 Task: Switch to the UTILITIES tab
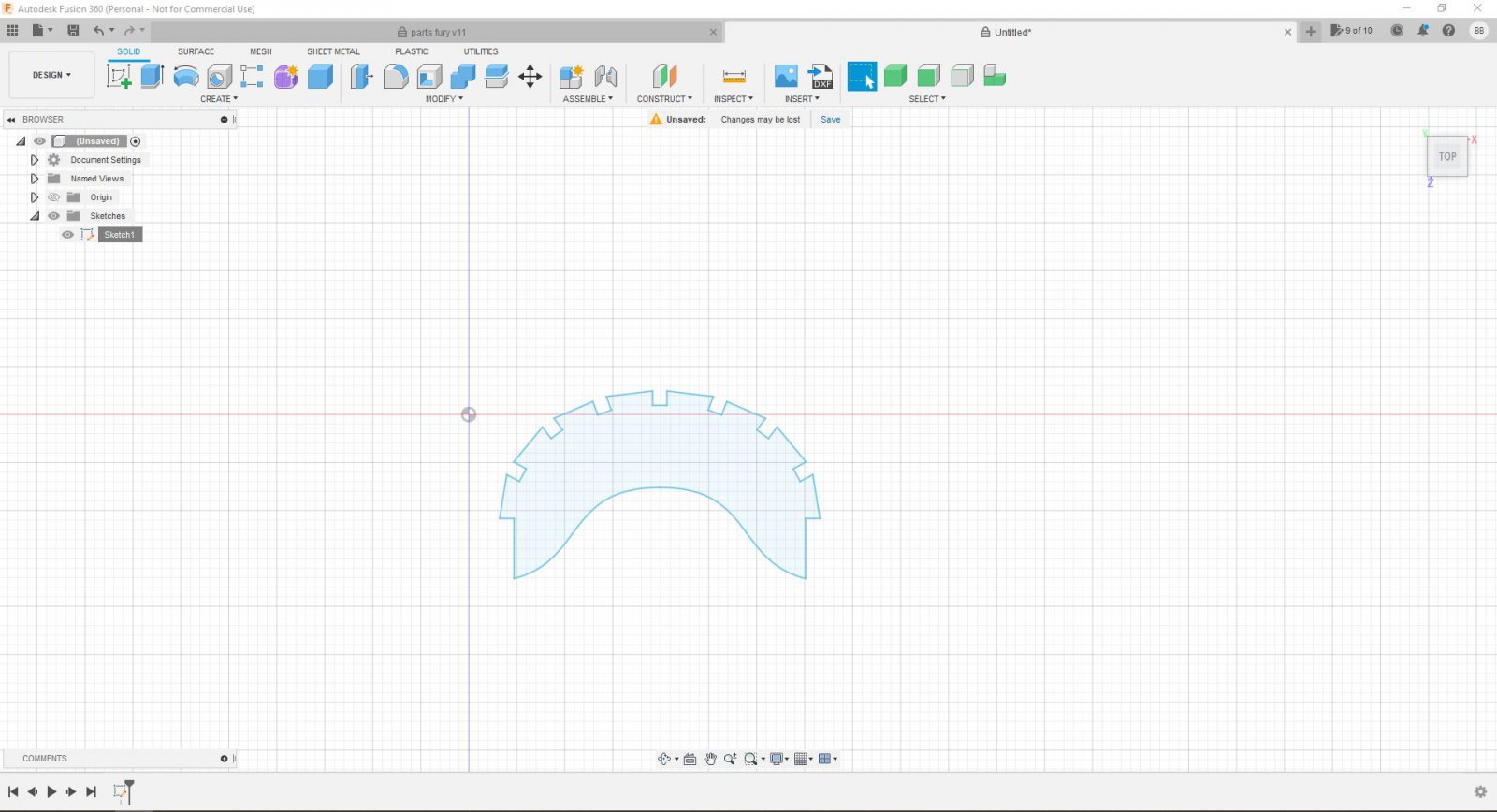coord(481,51)
